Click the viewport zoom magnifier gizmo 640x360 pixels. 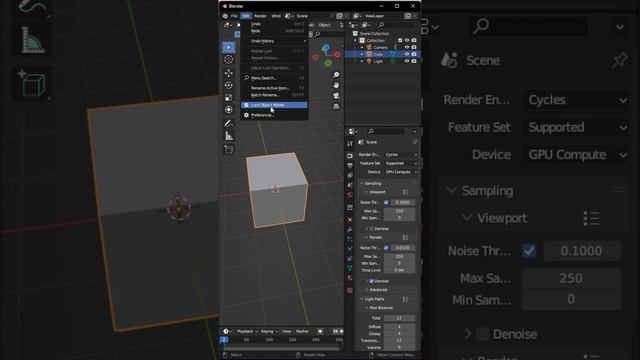(x=336, y=75)
